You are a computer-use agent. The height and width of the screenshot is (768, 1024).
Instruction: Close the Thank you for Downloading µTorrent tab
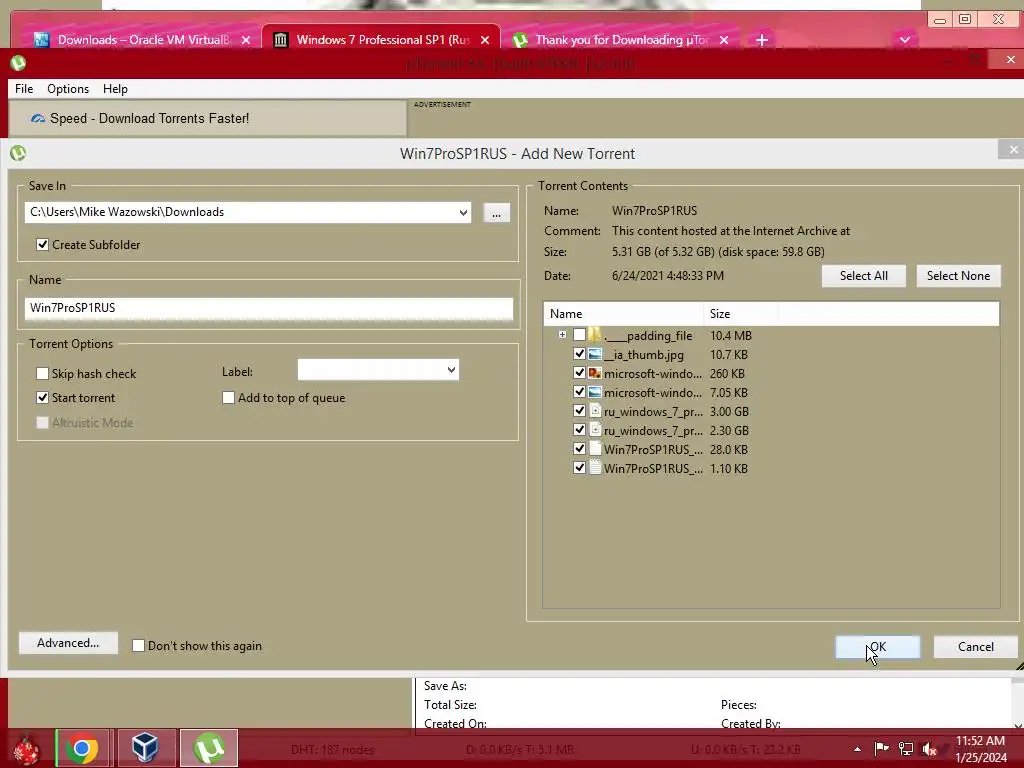click(724, 40)
